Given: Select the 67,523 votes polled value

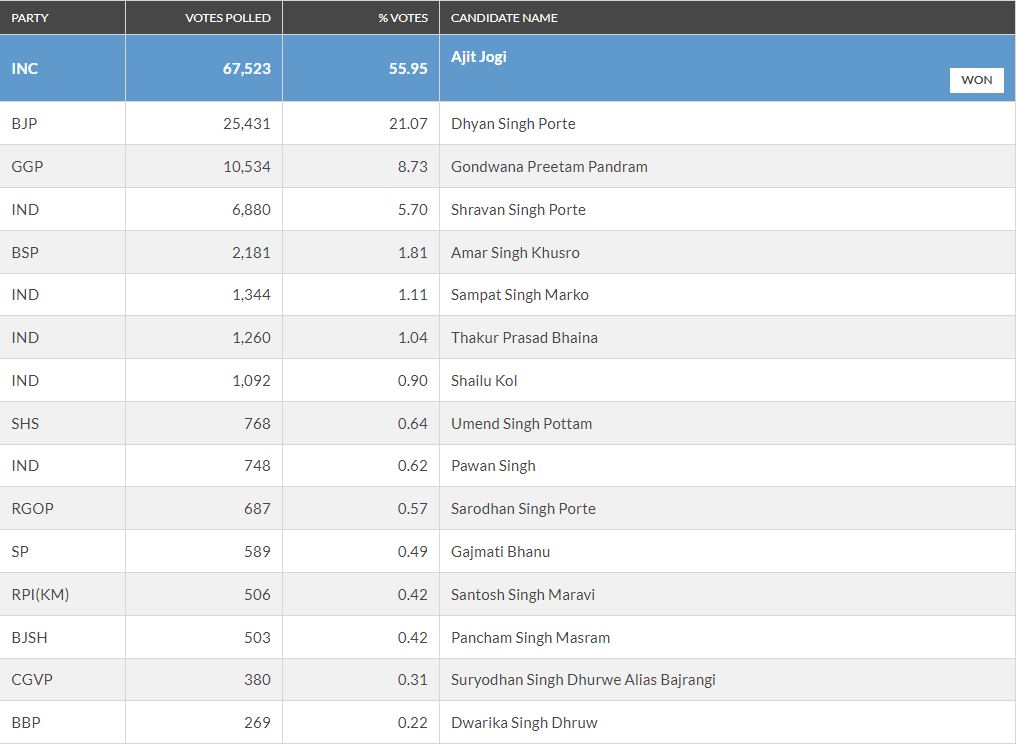Looking at the screenshot, I should pos(246,69).
